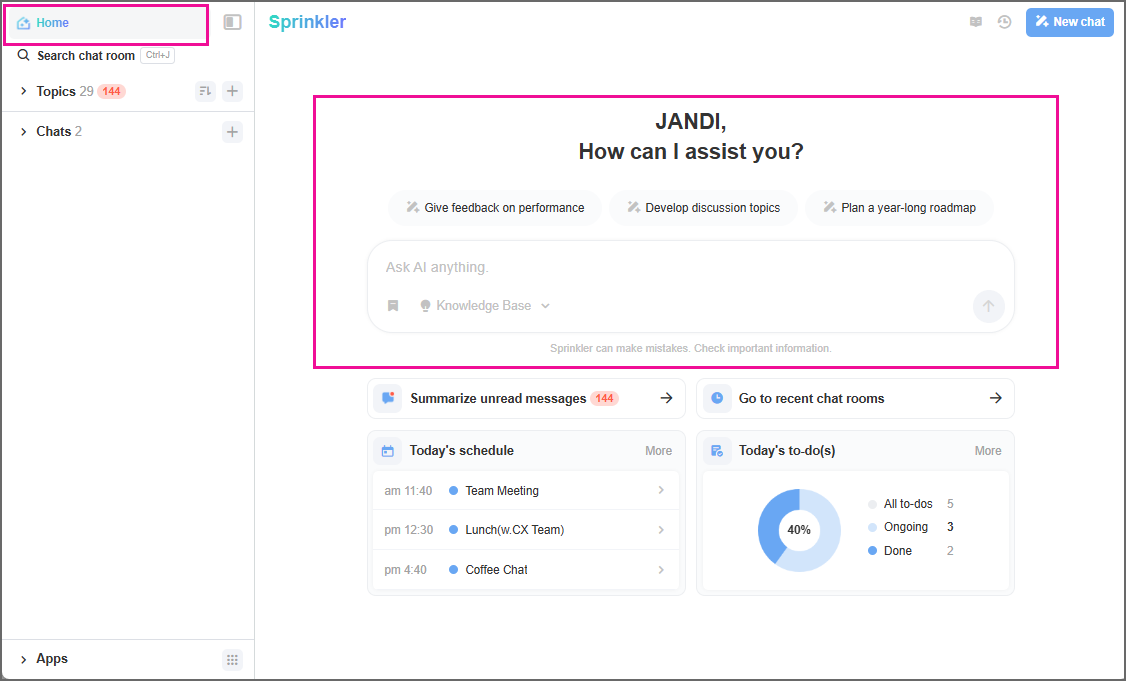The image size is (1126, 681).
Task: Click the pm 12:30 time text
Action: (x=409, y=530)
